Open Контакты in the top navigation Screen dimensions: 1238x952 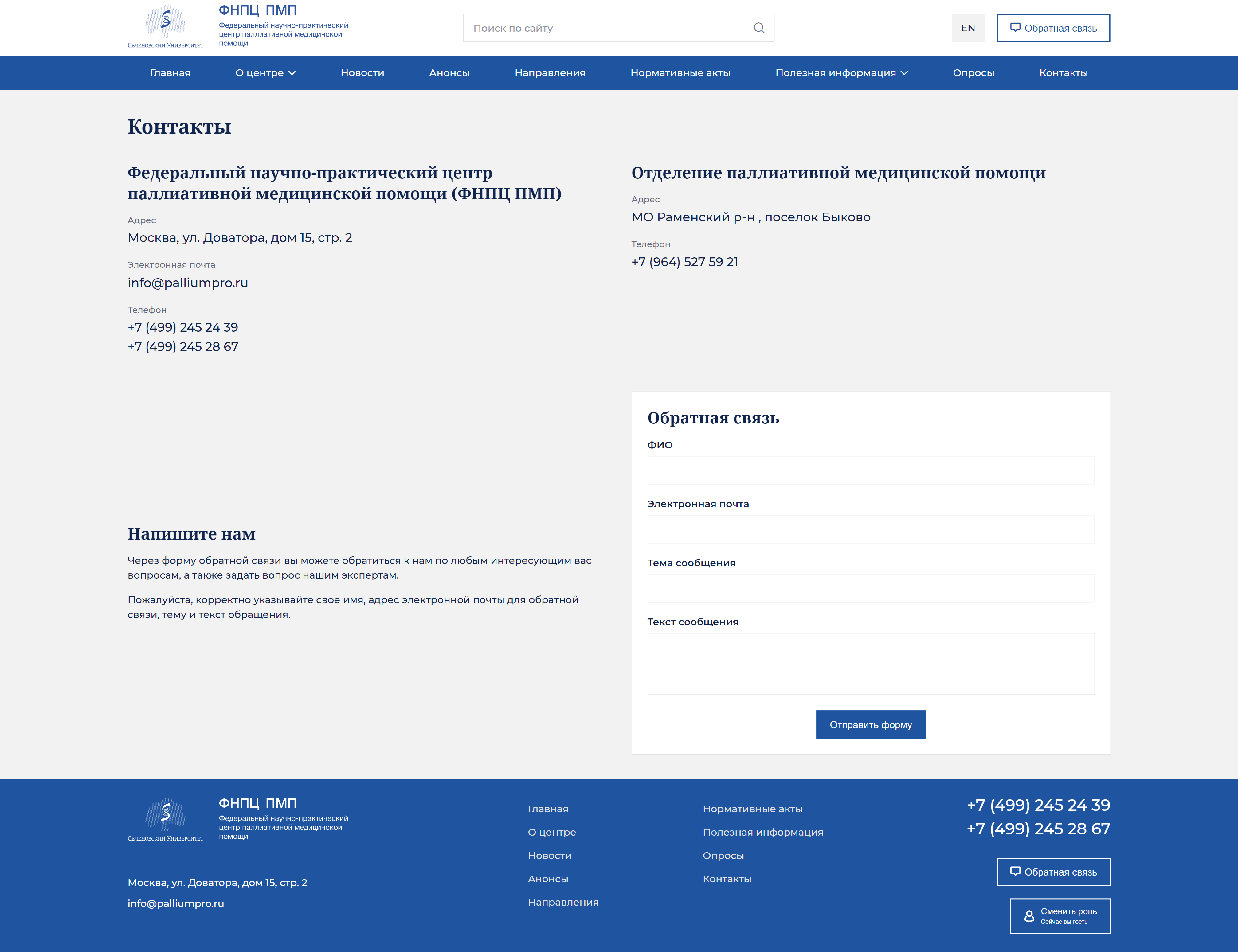pyautogui.click(x=1064, y=72)
